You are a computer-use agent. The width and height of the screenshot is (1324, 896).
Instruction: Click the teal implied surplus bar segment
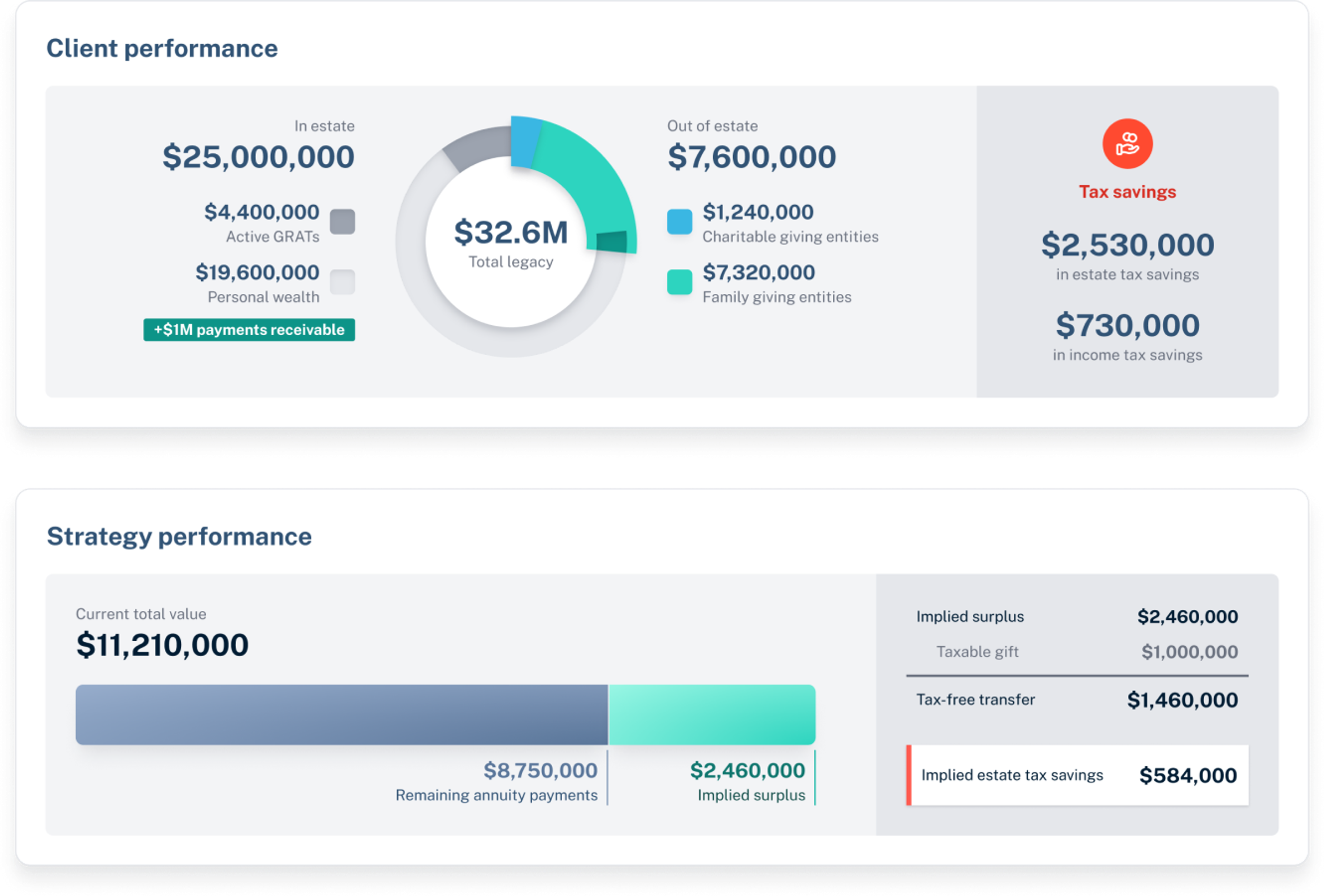pyautogui.click(x=712, y=714)
